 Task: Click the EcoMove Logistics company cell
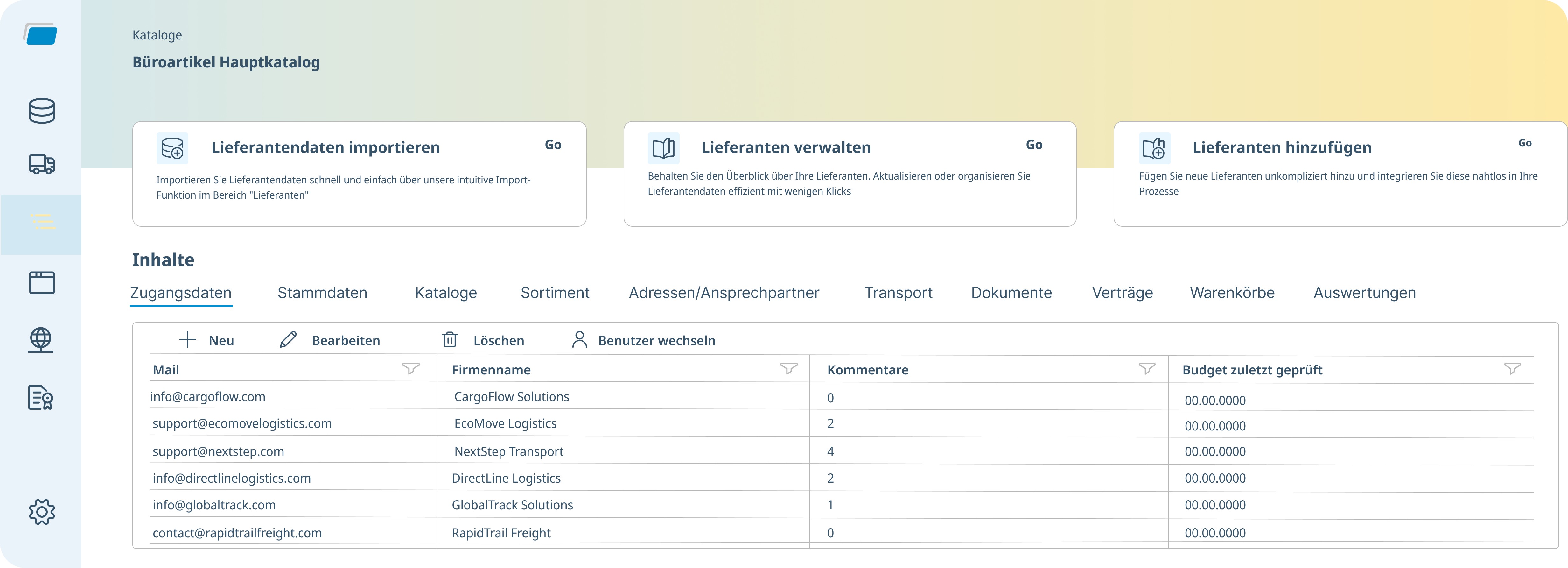tap(505, 424)
